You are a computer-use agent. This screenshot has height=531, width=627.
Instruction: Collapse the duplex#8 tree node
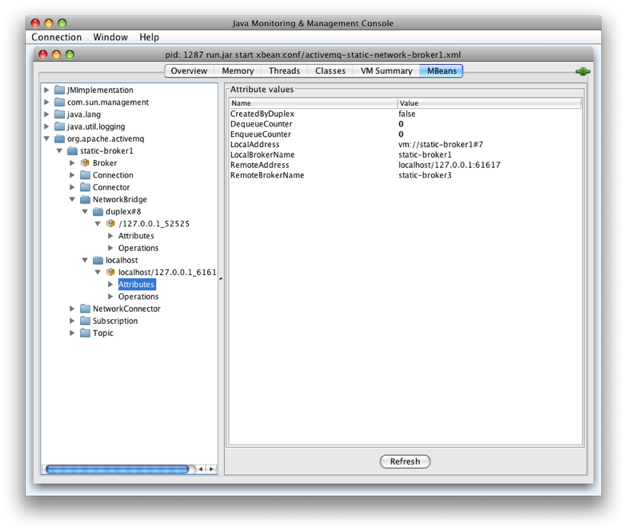click(85, 212)
